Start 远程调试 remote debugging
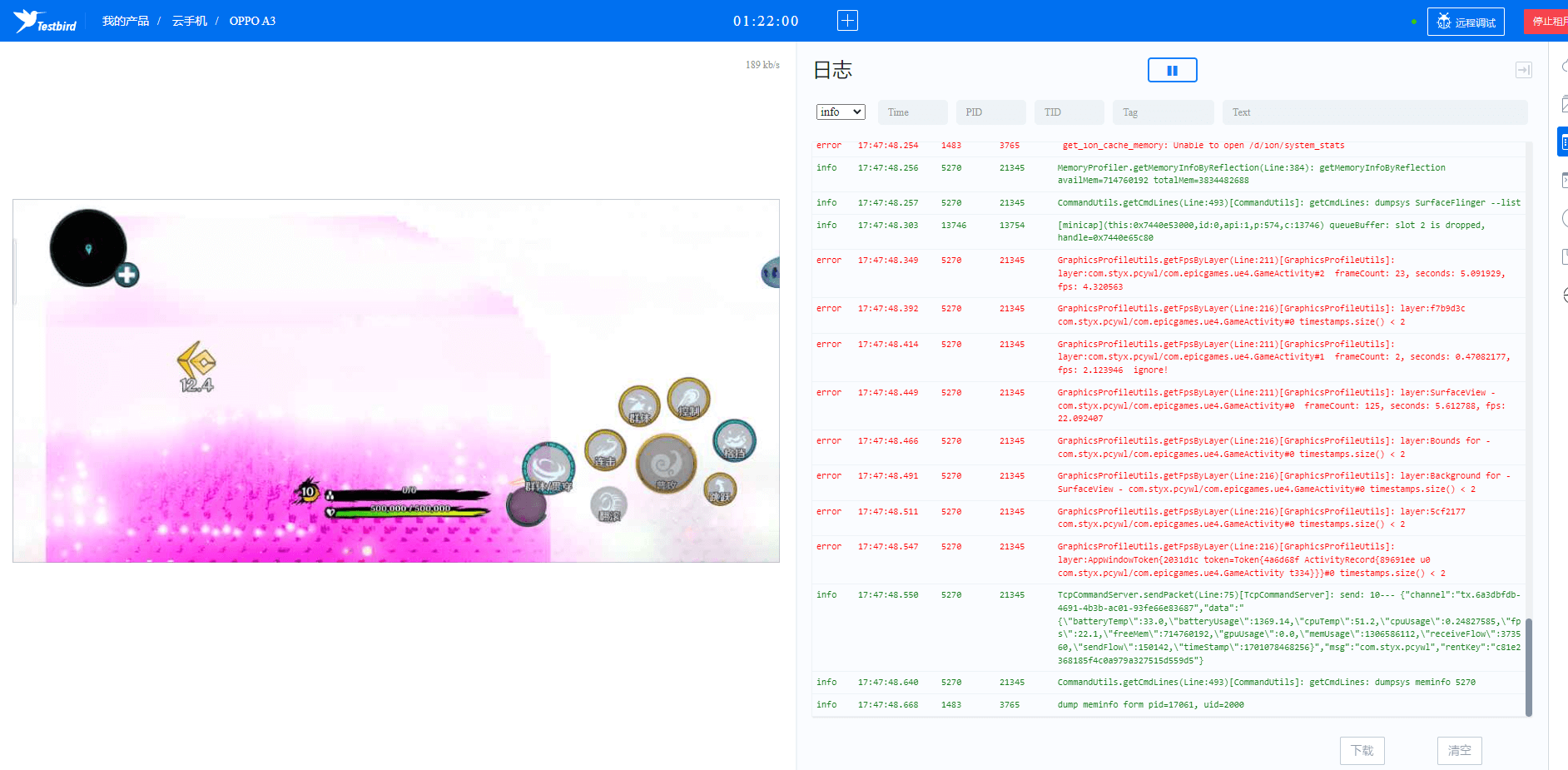Viewport: 1568px width, 770px height. (x=1466, y=22)
